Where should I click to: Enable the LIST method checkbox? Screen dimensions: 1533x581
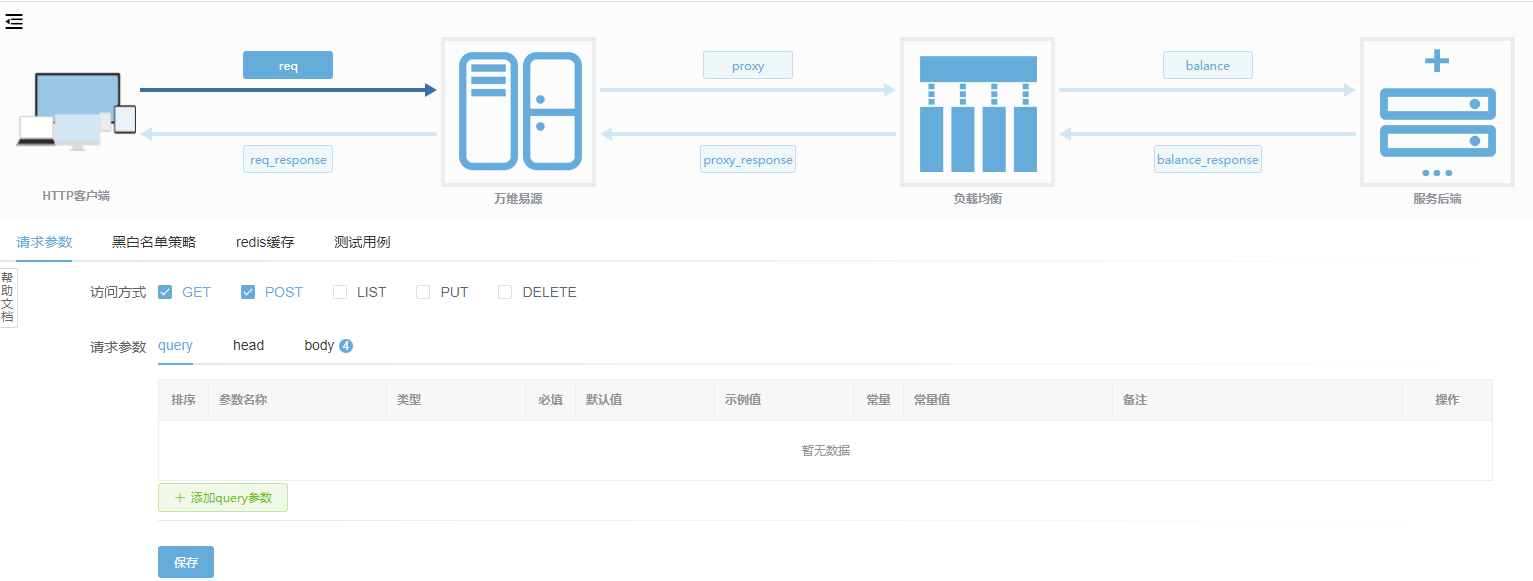pos(340,292)
